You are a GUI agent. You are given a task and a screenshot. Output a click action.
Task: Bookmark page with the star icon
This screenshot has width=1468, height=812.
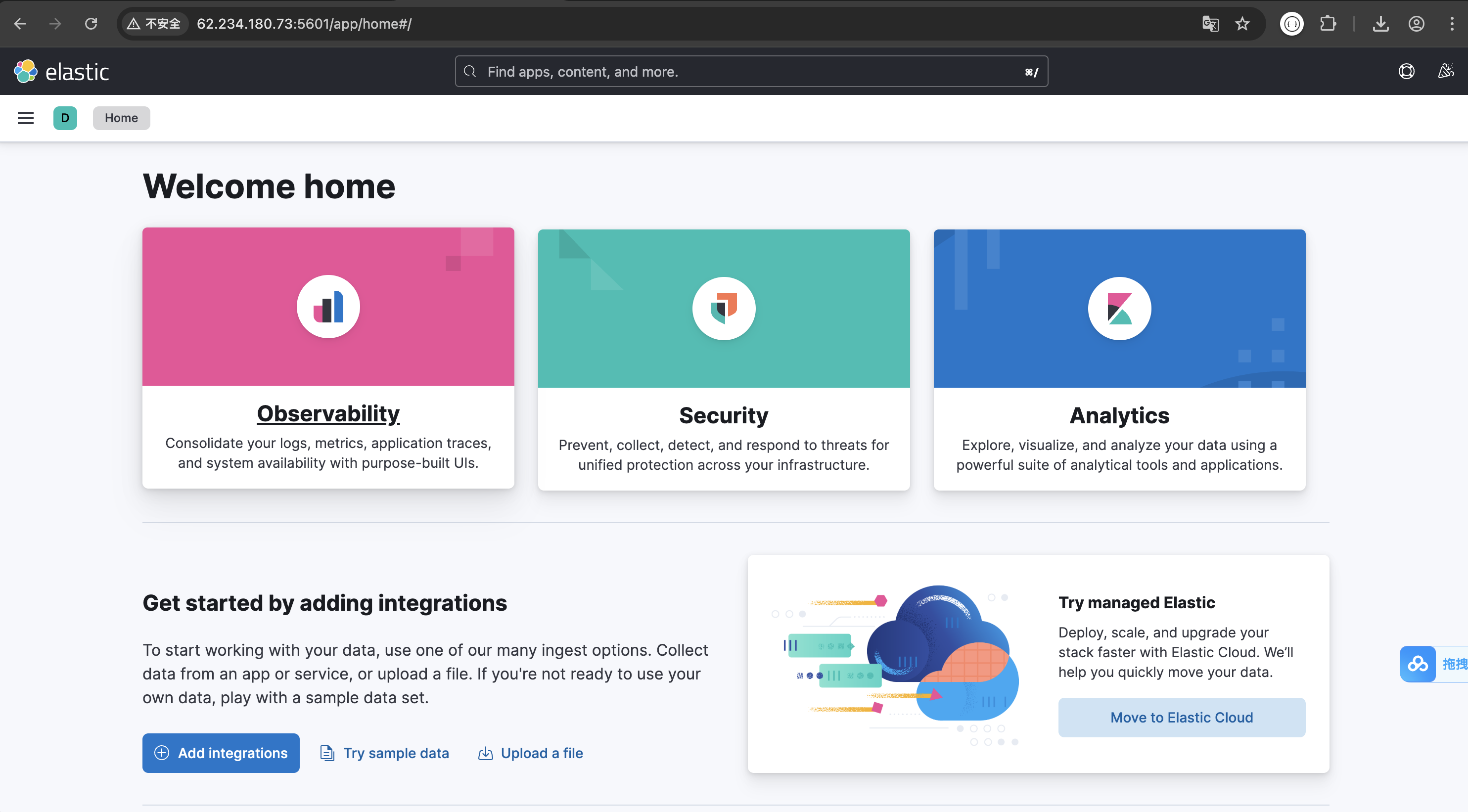click(x=1242, y=24)
